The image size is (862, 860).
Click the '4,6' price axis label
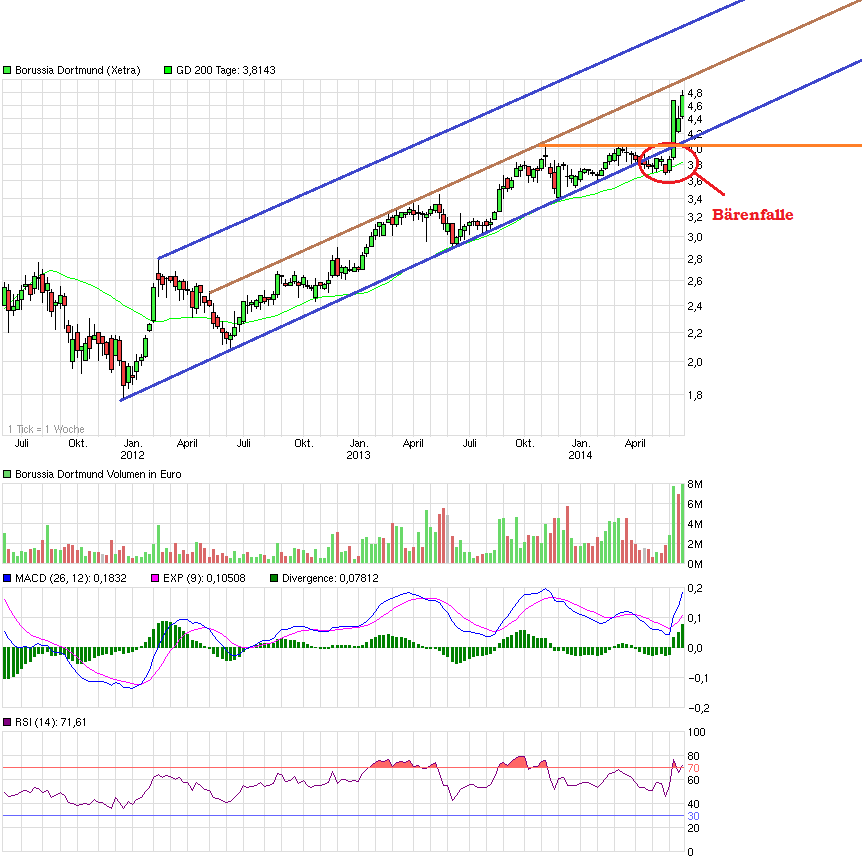click(x=695, y=107)
